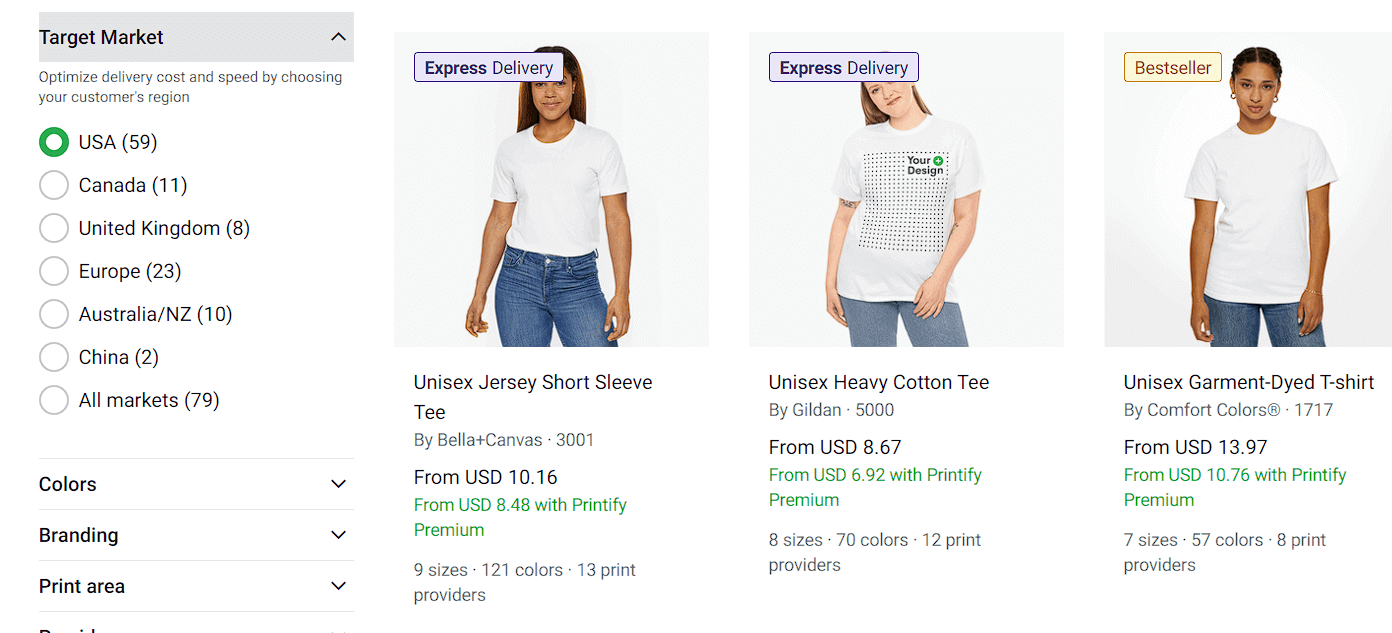
Task: Click Express Delivery badge on Heavy Cotton Tee
Action: click(x=843, y=68)
